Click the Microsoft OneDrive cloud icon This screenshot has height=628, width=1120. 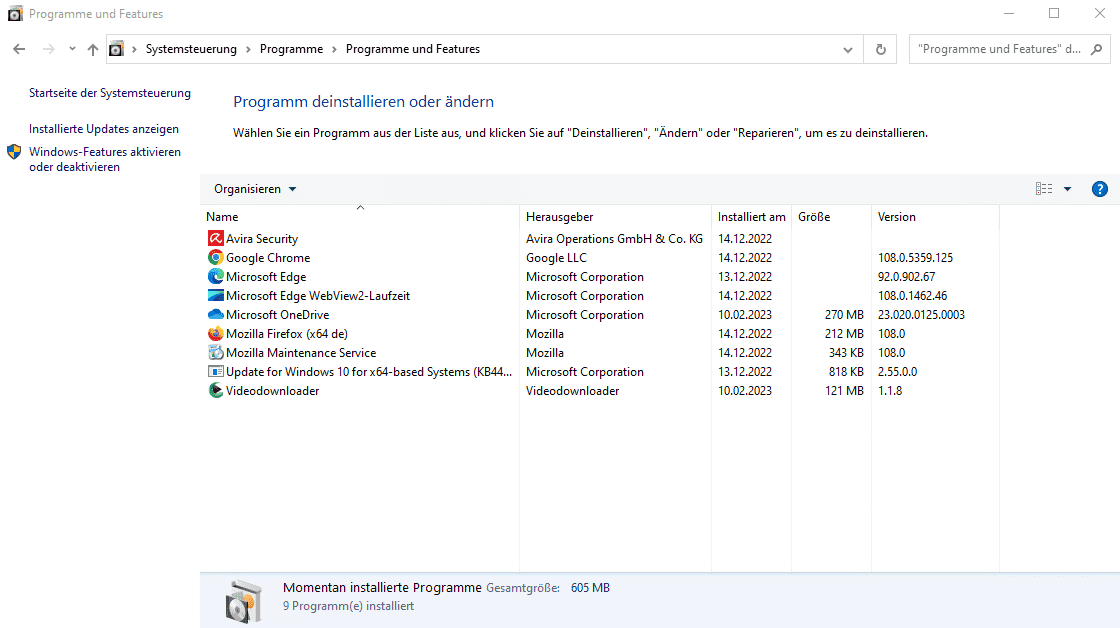[x=213, y=314]
